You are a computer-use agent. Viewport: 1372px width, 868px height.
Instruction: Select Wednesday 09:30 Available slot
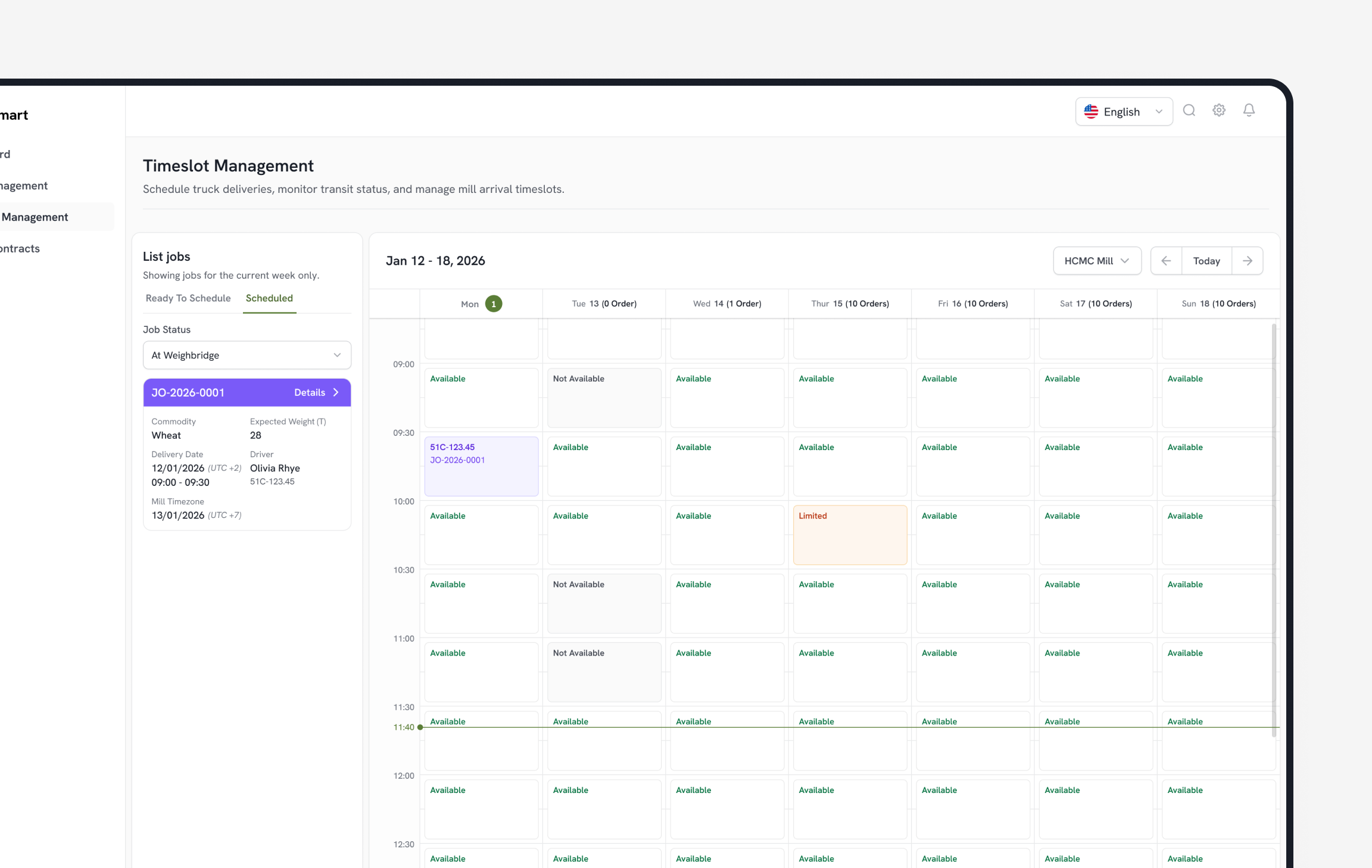727,466
